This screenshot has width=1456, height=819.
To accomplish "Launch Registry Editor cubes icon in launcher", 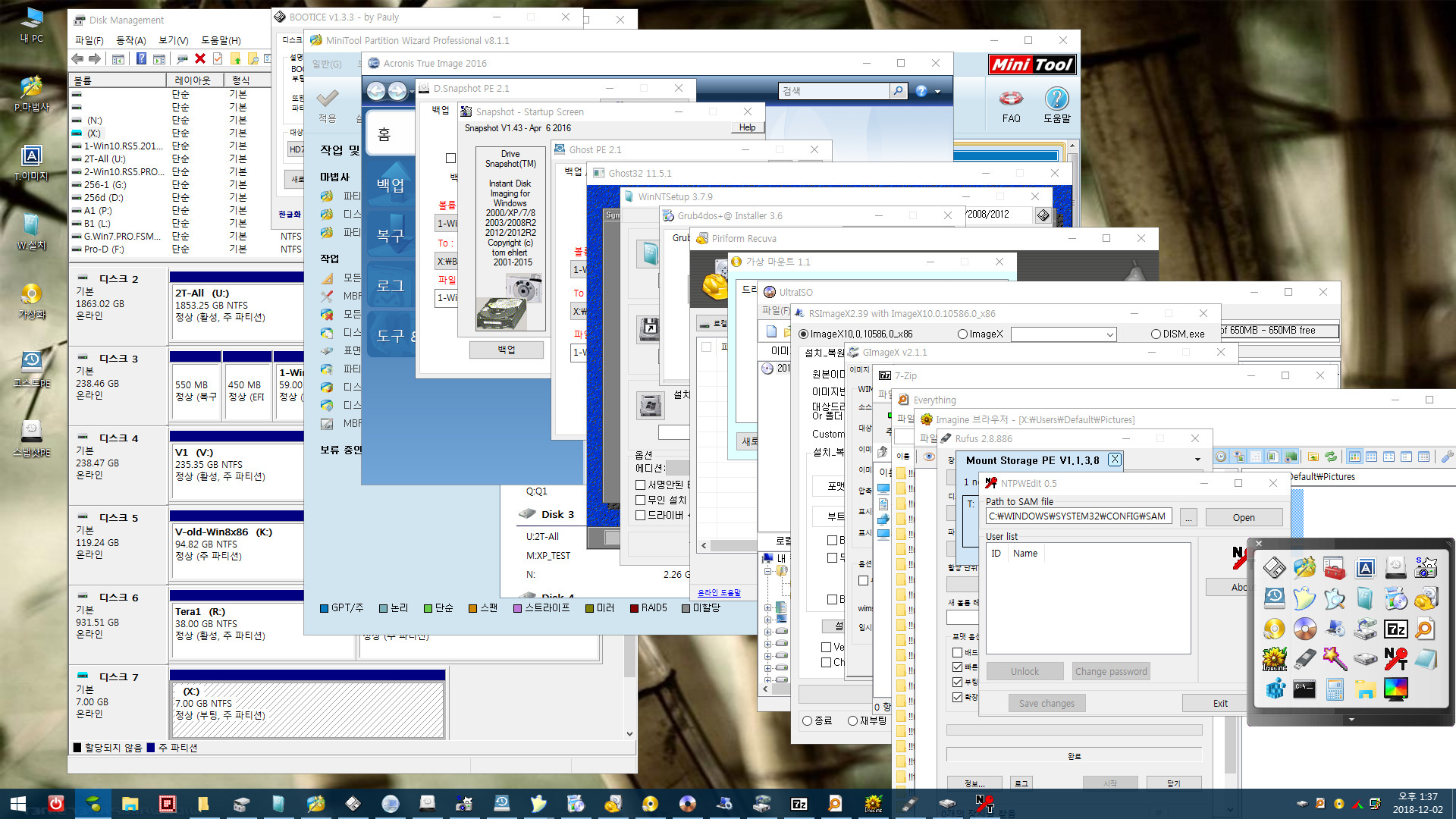I will tap(1274, 689).
